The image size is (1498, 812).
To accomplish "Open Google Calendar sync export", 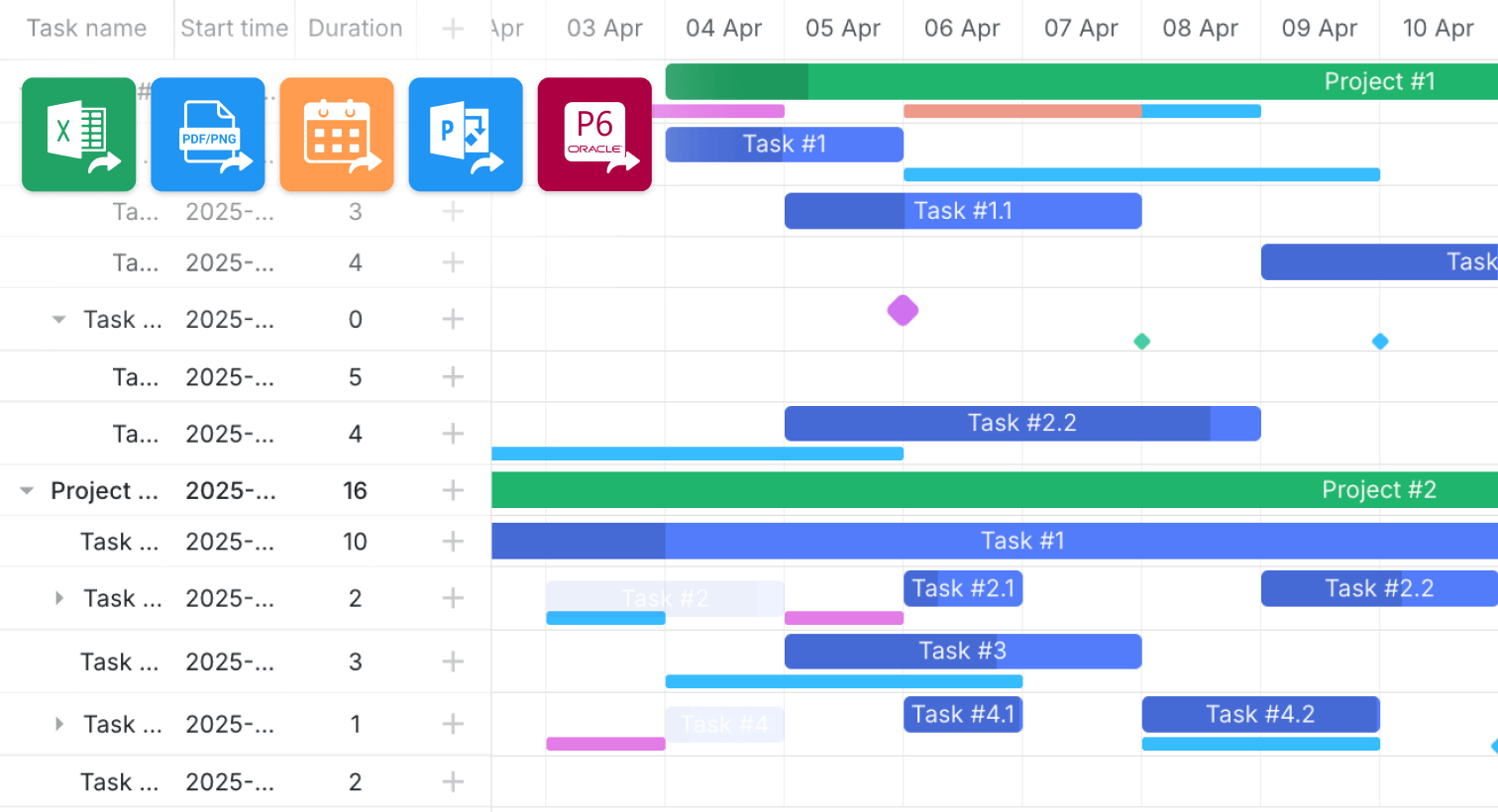I will [336, 134].
